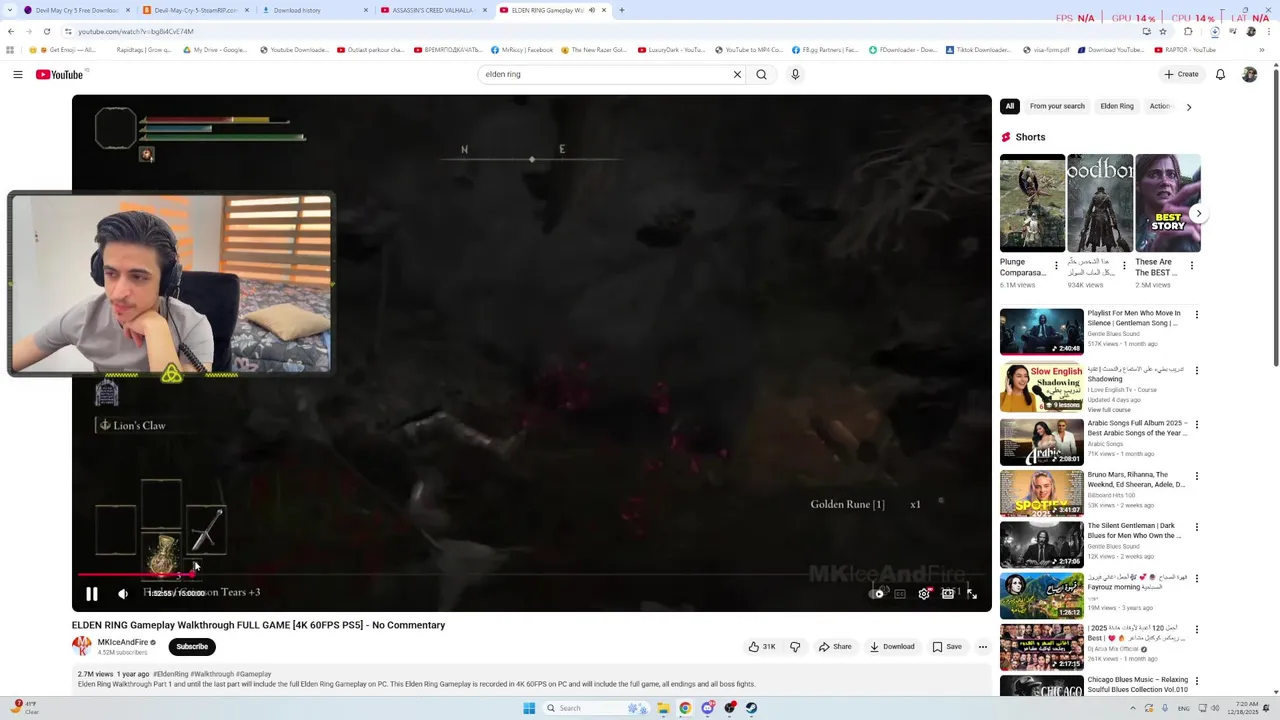Open options for The Silent Gentleman video
This screenshot has height=720, width=1280.
[1196, 528]
